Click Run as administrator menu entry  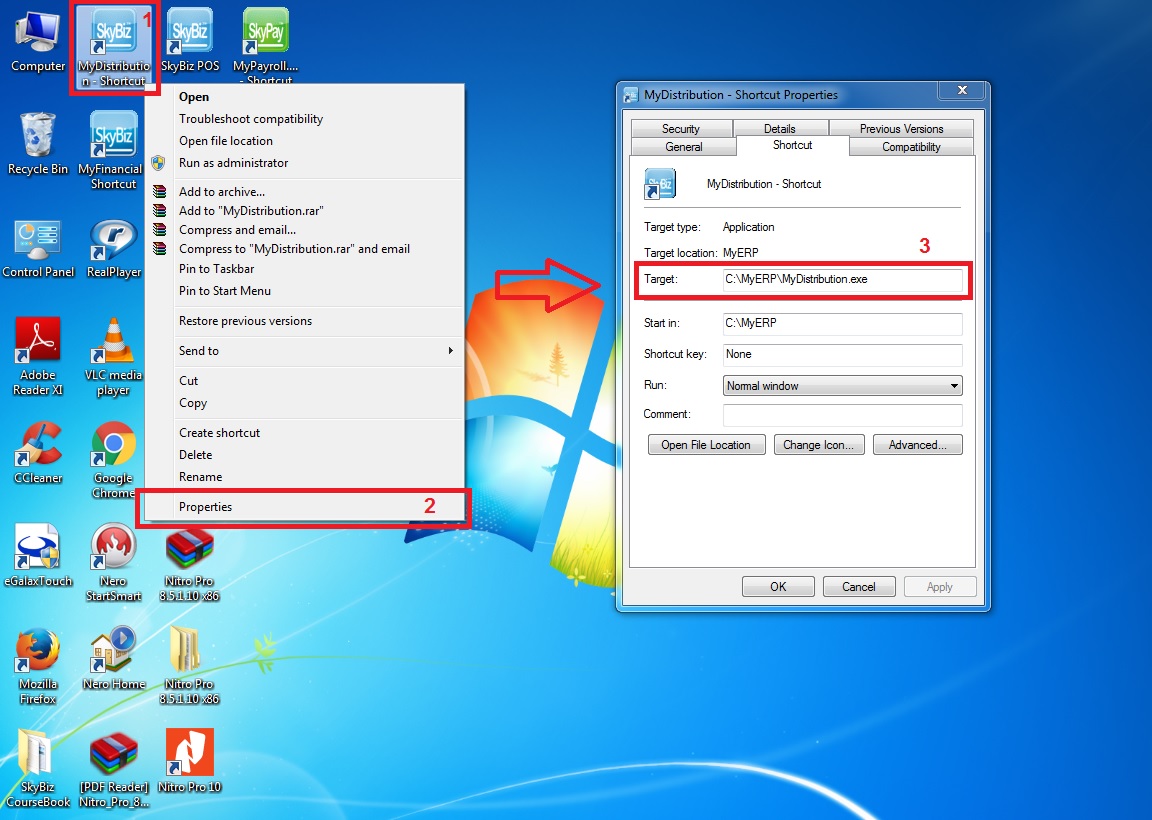[233, 163]
